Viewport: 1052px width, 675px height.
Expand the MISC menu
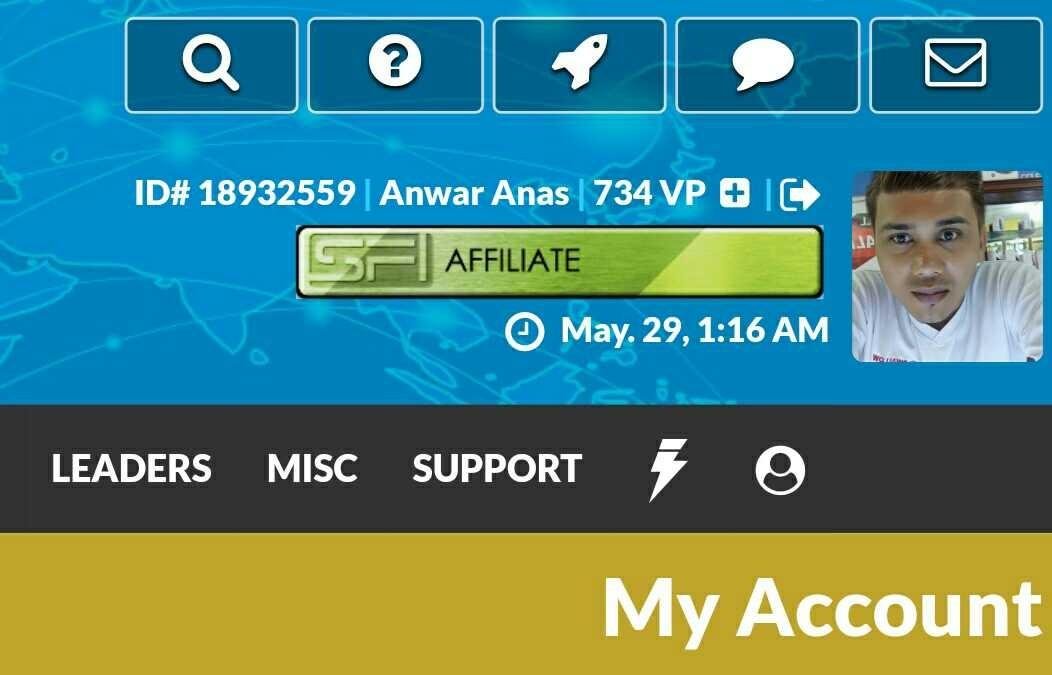click(x=312, y=468)
